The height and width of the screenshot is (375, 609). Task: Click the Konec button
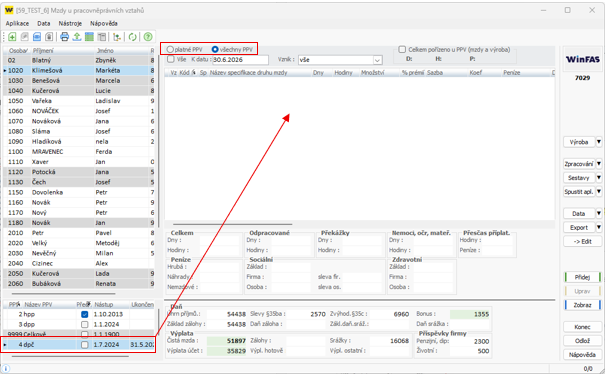582,327
